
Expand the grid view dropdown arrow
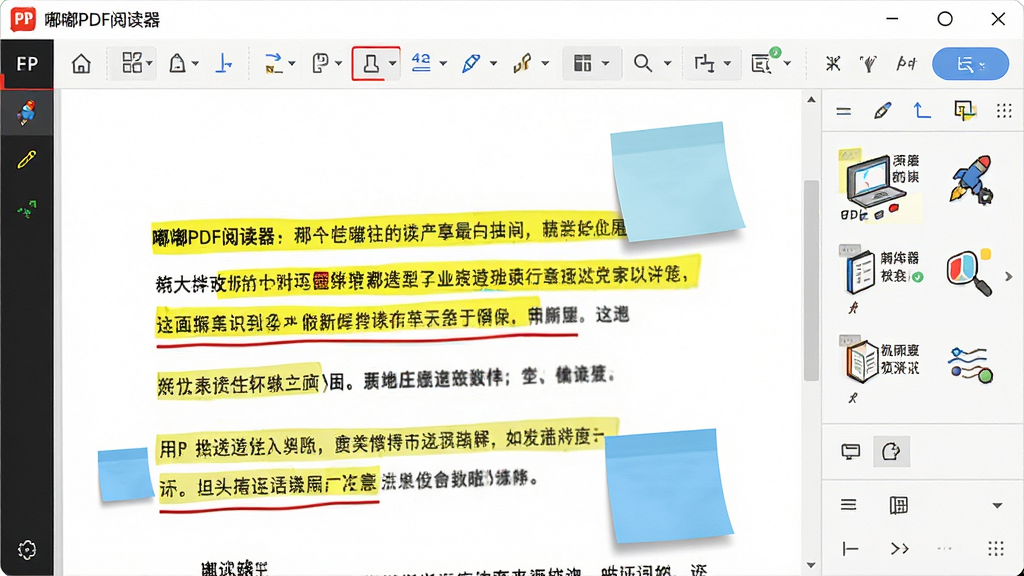150,63
